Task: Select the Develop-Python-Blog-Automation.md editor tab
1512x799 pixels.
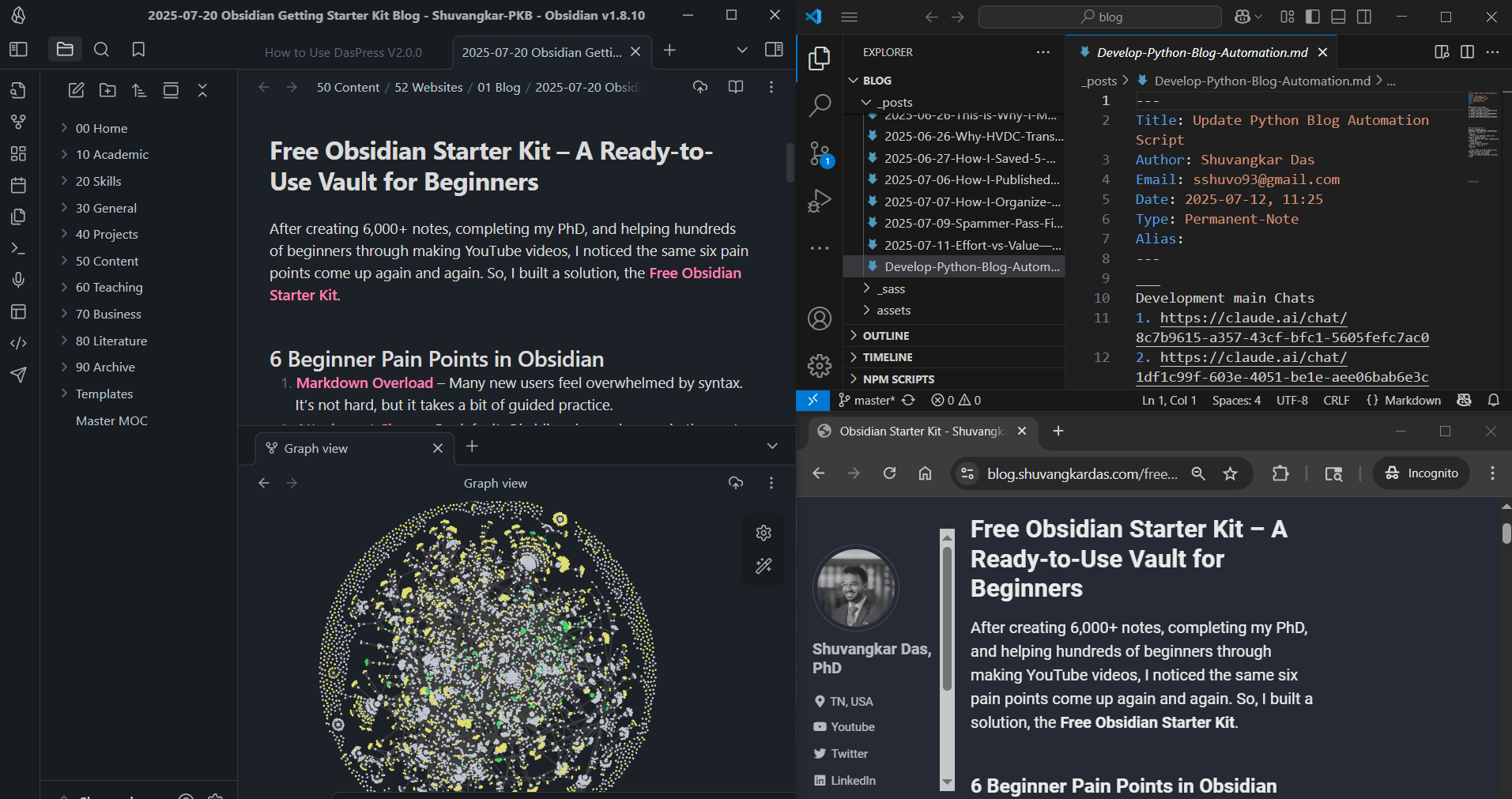Action: pos(1201,52)
